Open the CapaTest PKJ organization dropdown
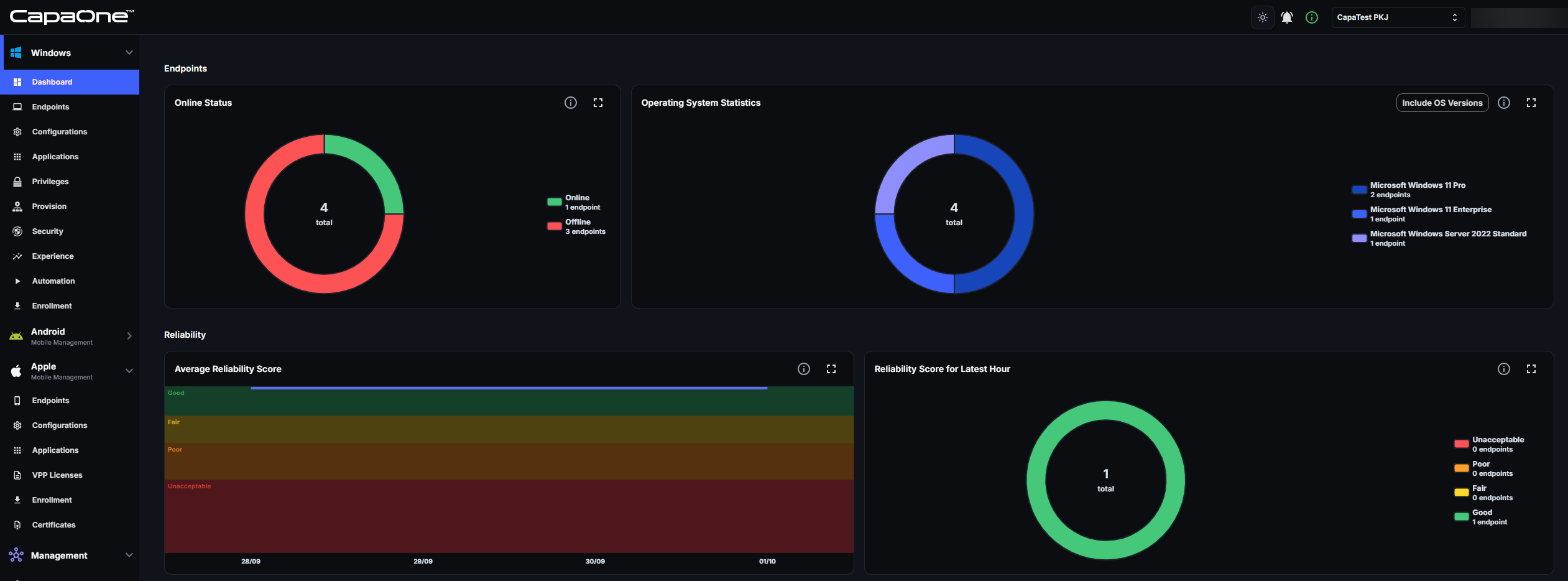Screen dimensions: 1568x581 pyautogui.click(x=1398, y=17)
